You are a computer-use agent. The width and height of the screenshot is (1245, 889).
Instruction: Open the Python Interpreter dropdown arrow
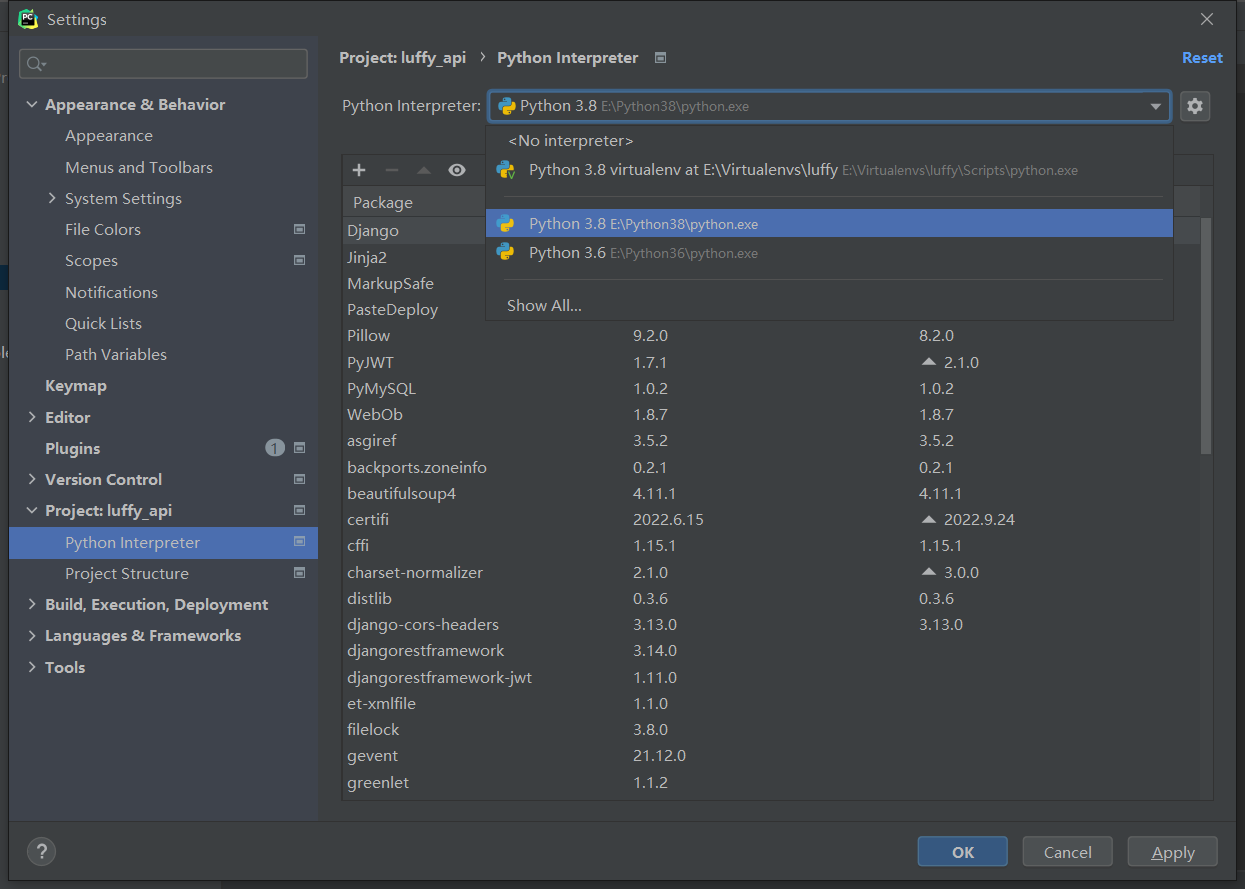click(x=1155, y=106)
